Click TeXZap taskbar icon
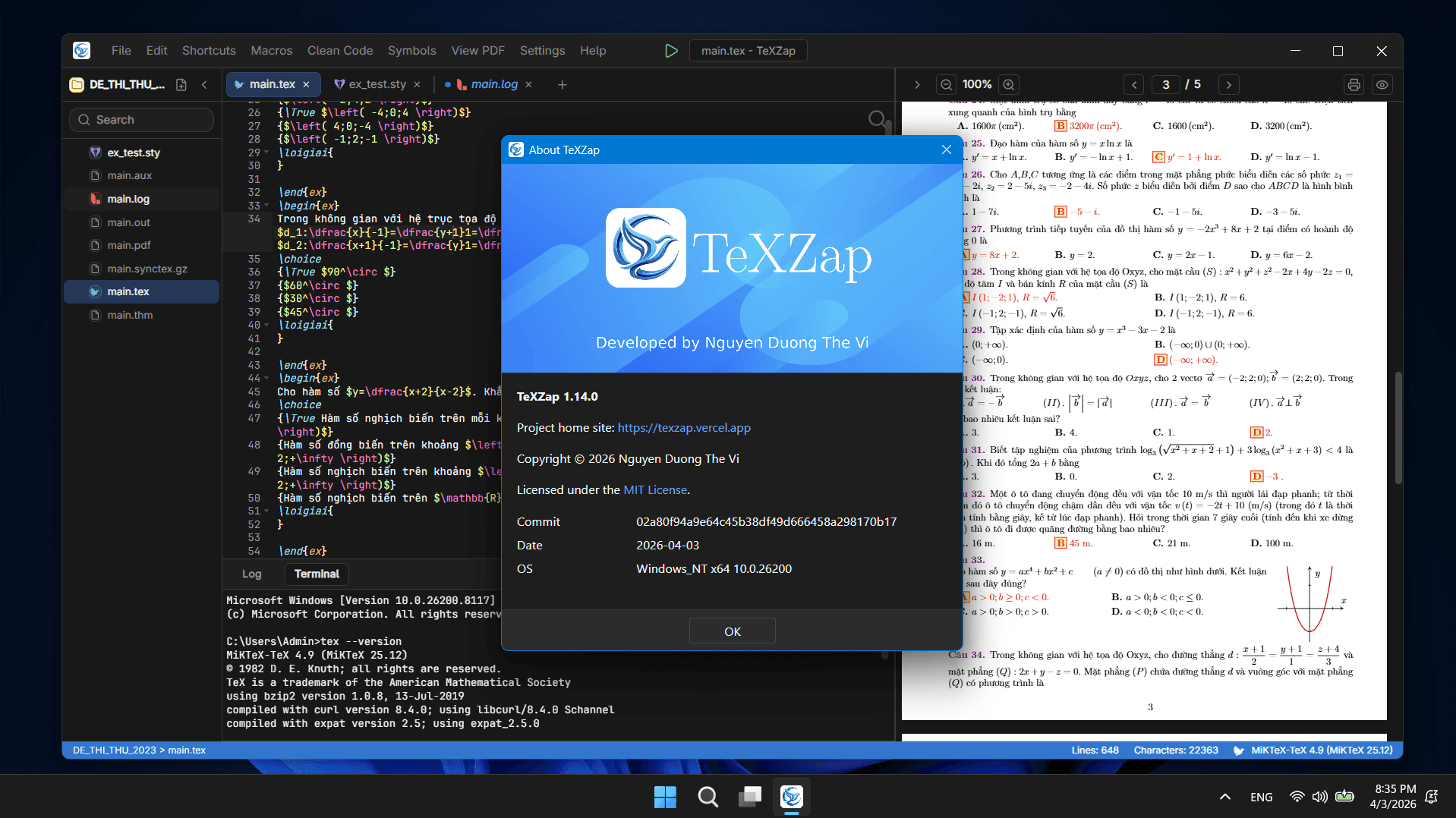 [792, 797]
